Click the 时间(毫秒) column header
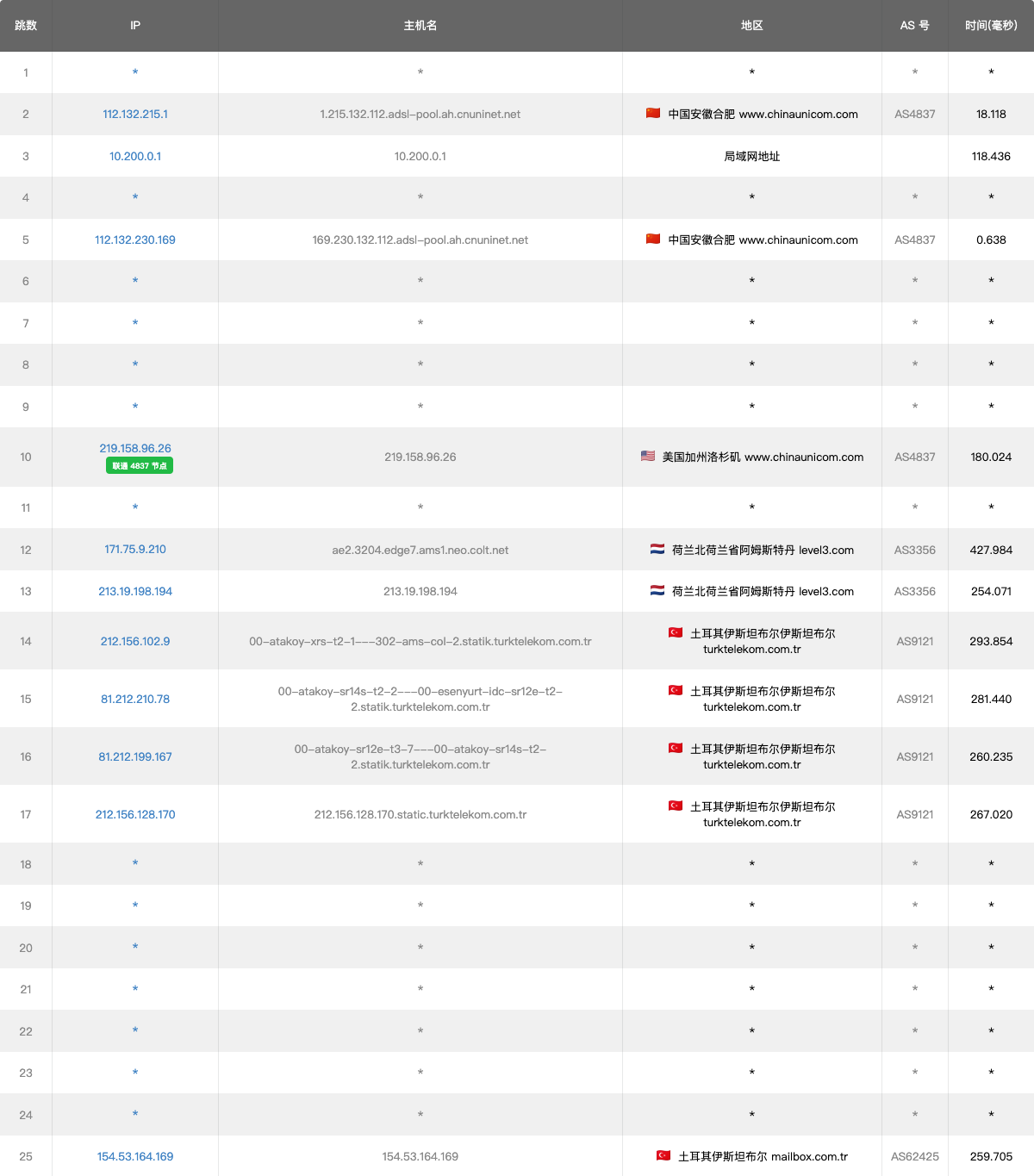The width and height of the screenshot is (1034, 1176). click(x=991, y=25)
